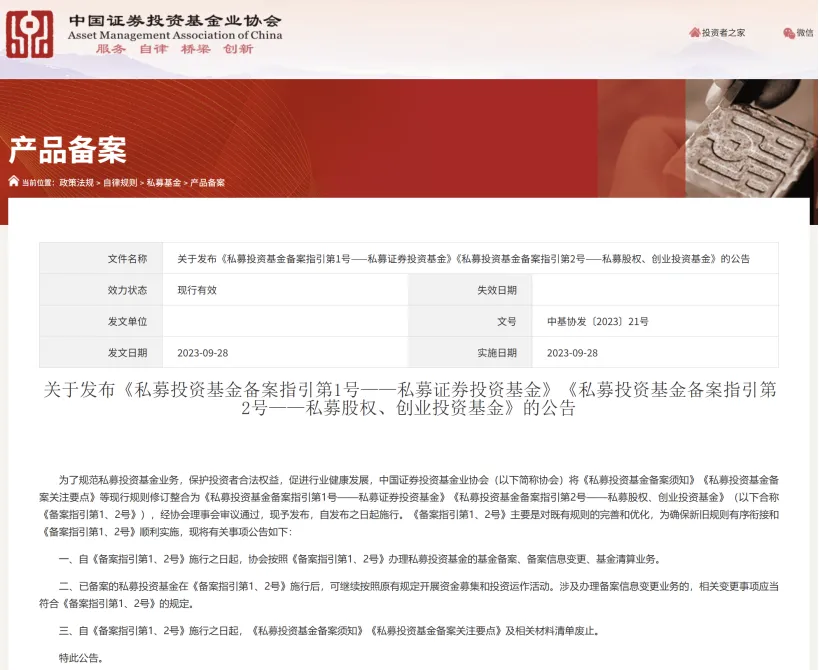Click the file name text in table
This screenshot has height=670, width=819.
click(x=463, y=259)
